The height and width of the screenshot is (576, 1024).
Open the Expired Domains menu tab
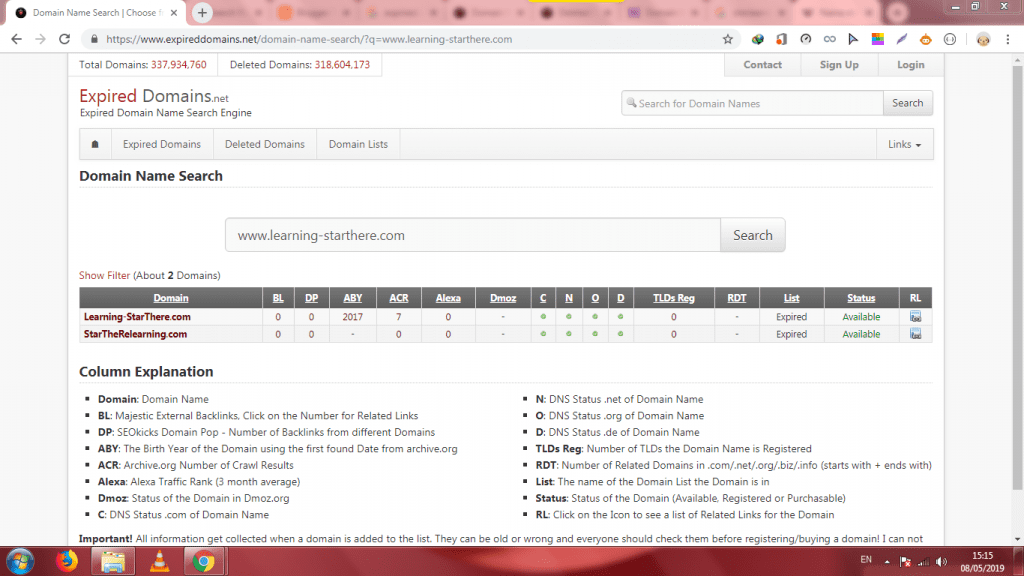162,144
